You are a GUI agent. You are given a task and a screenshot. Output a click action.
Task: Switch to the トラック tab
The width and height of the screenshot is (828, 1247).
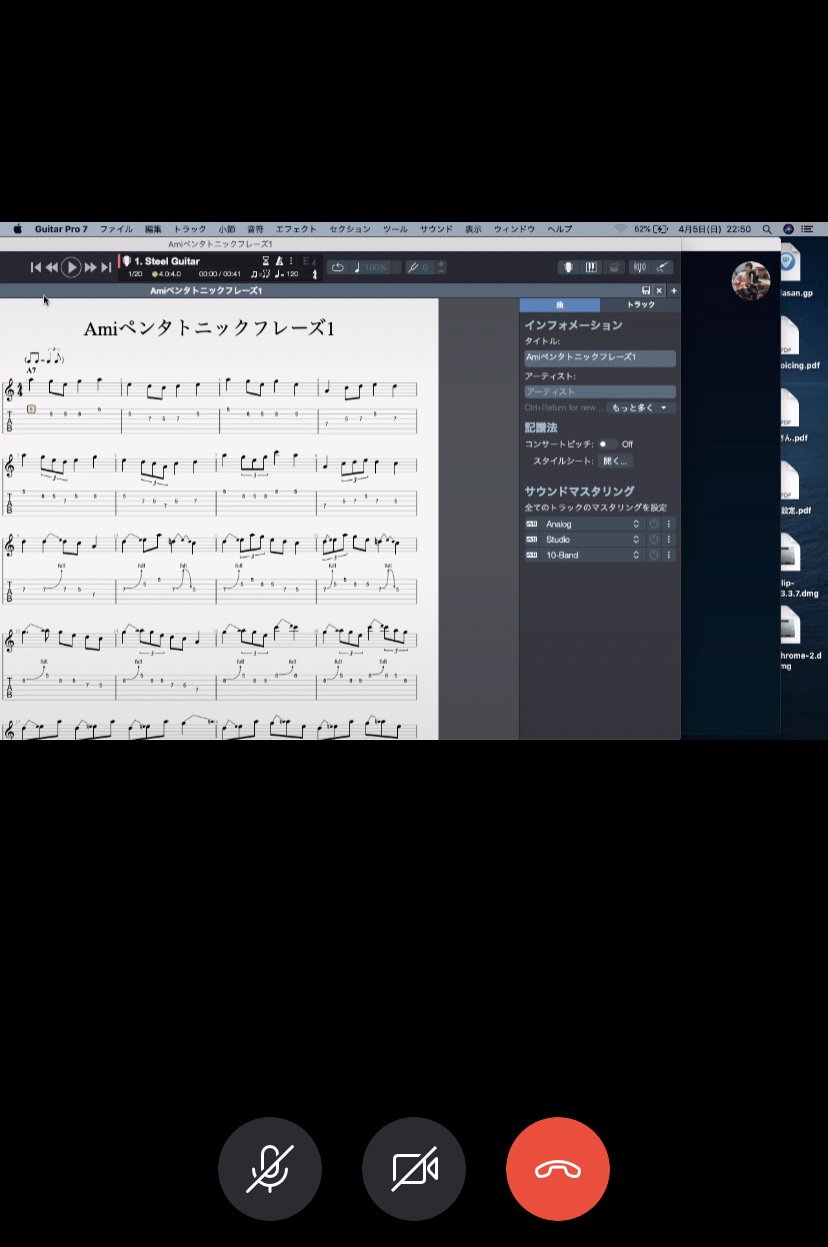(641, 304)
